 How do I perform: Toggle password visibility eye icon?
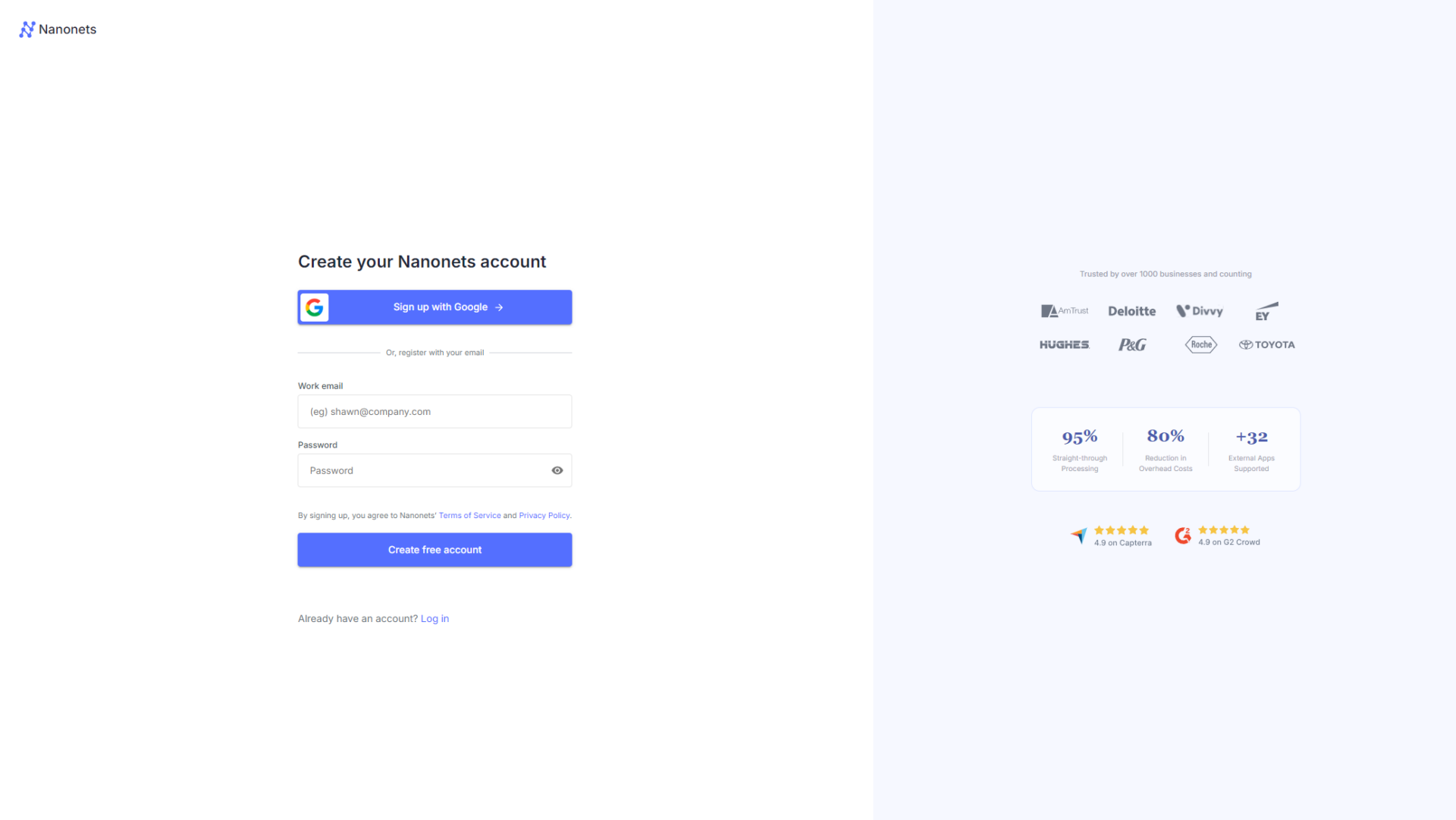557,470
